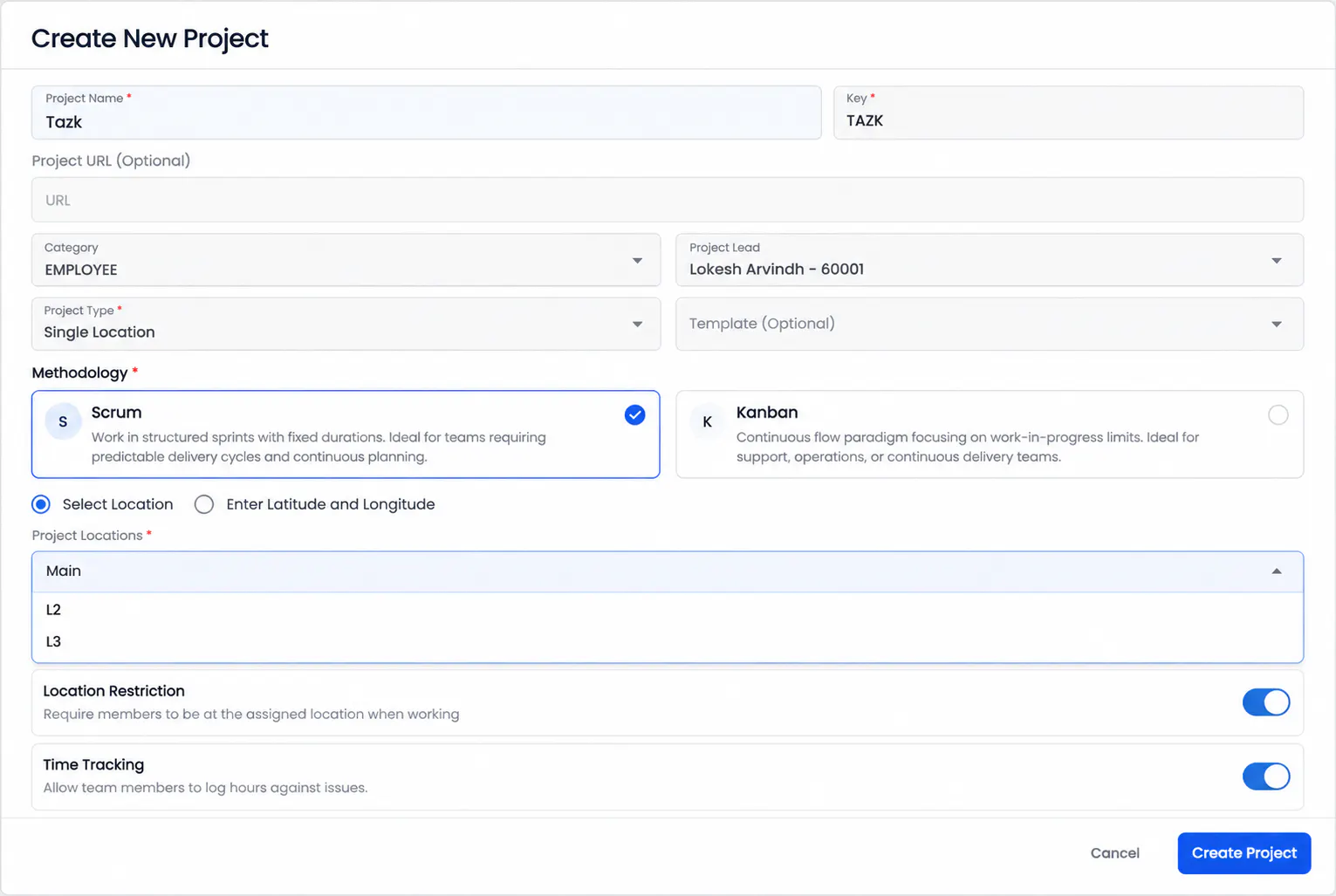The image size is (1336, 896).
Task: Click the Kanban 'K' avatar icon
Action: tap(708, 421)
